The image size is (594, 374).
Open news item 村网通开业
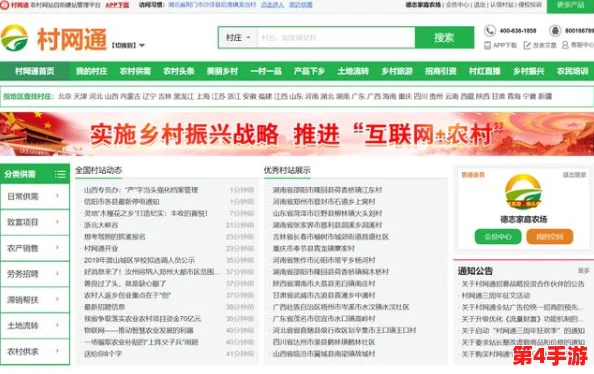pos(101,249)
